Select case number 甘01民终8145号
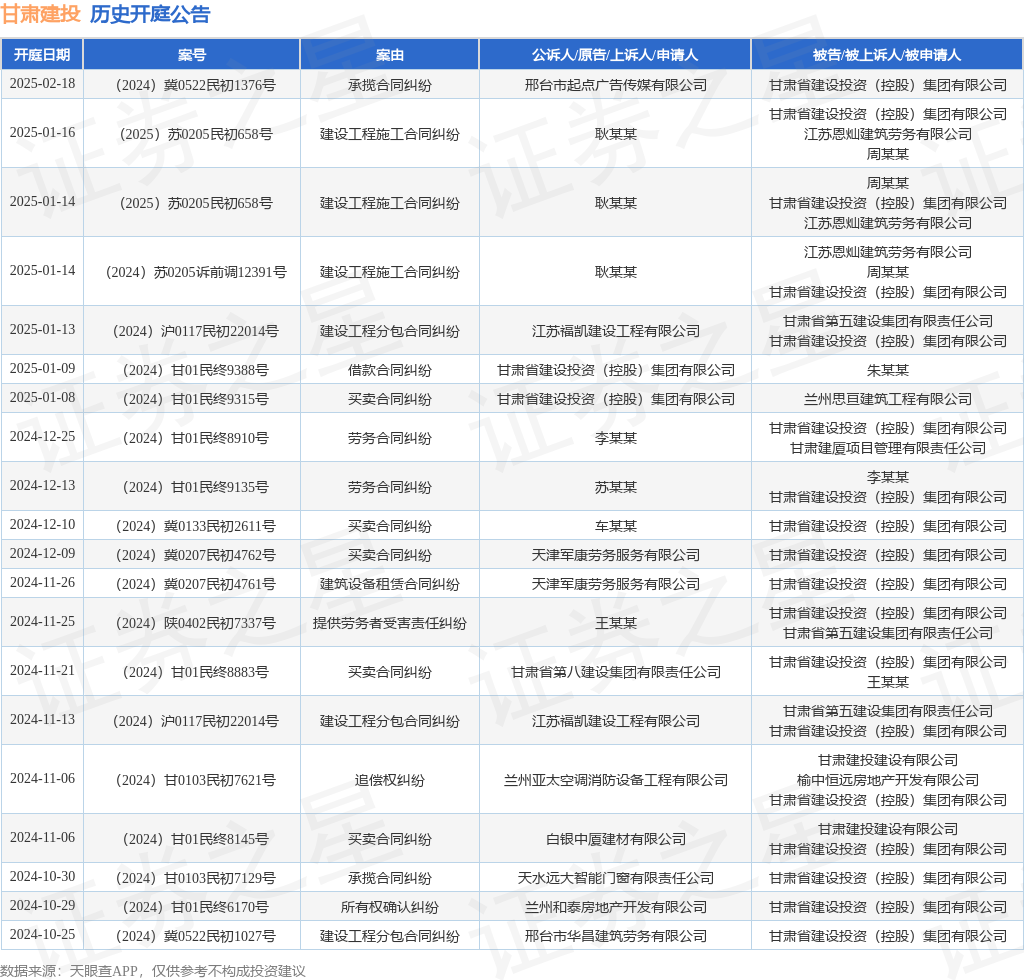 coord(195,840)
